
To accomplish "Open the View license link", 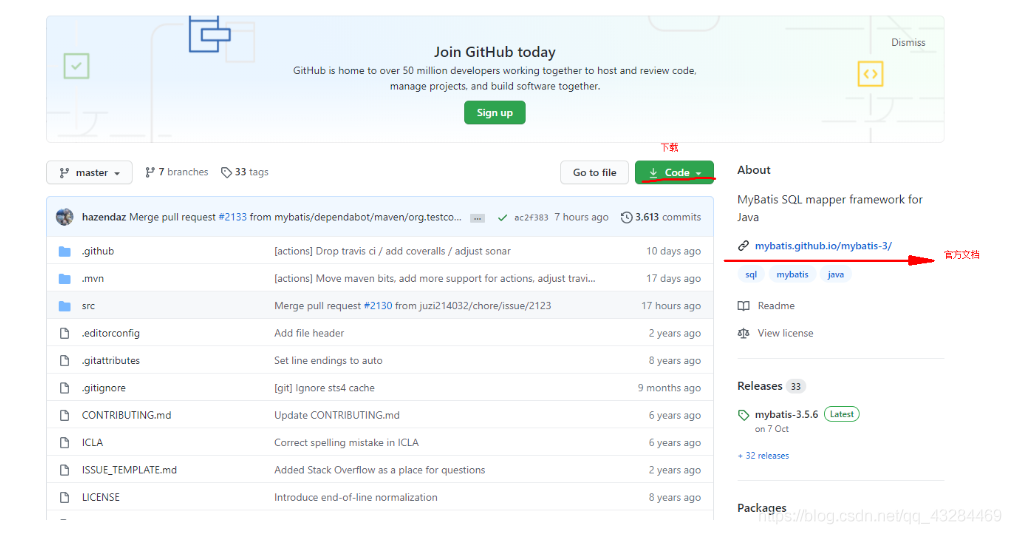I will [x=785, y=333].
